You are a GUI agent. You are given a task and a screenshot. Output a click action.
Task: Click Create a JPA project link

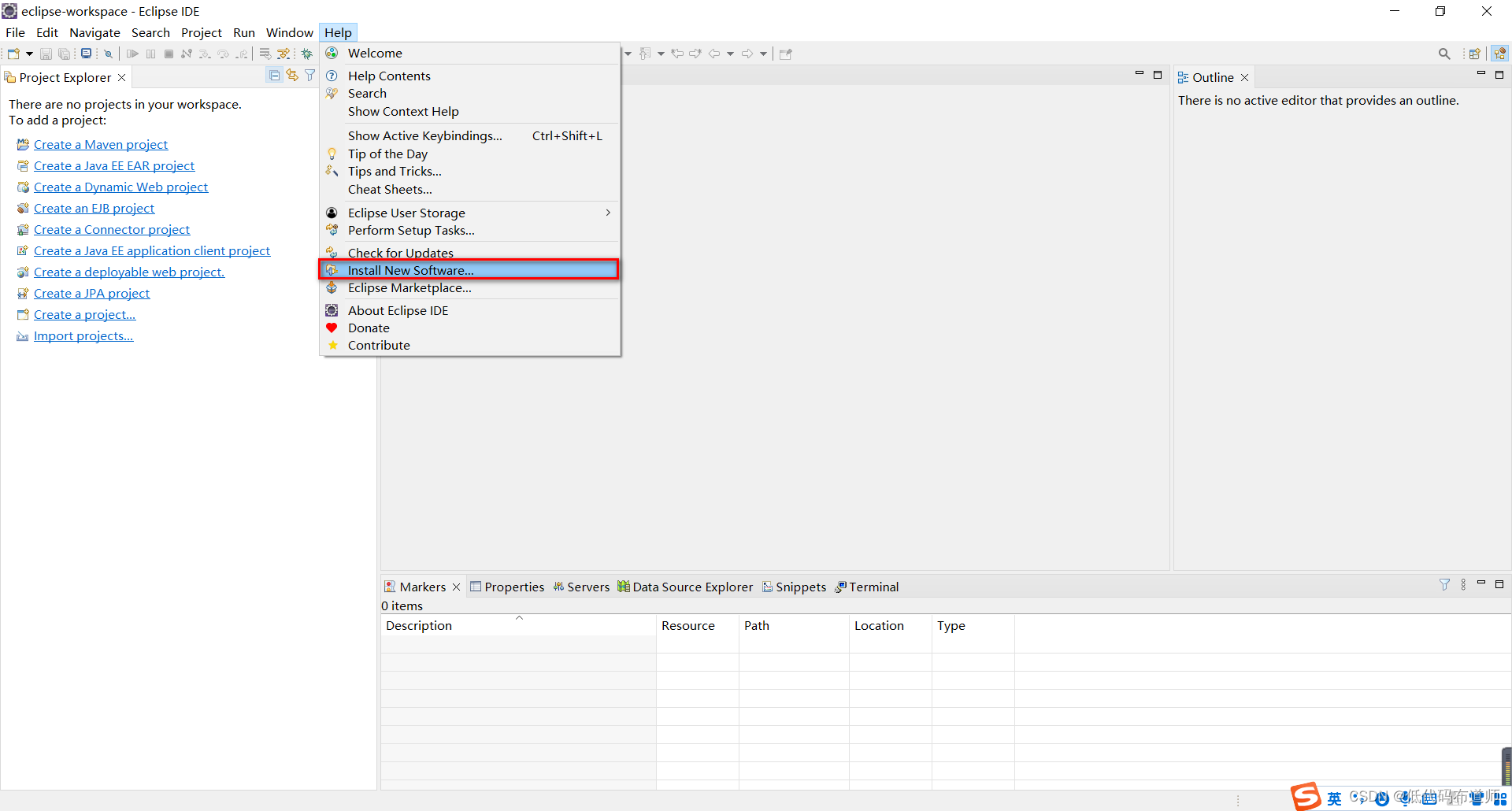92,293
